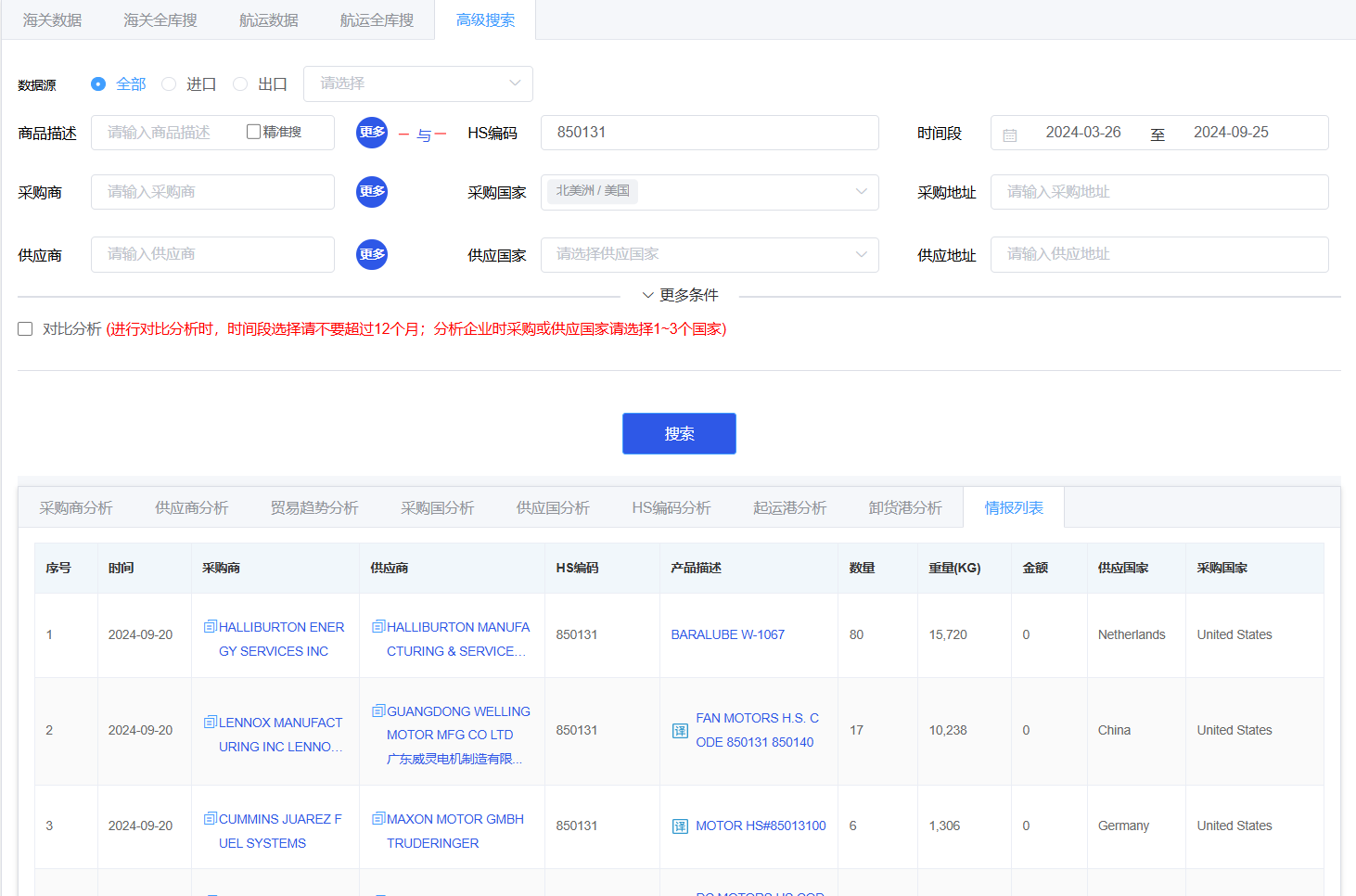The image size is (1356, 896).
Task: Click the 商品描述 input field
Action: click(212, 133)
